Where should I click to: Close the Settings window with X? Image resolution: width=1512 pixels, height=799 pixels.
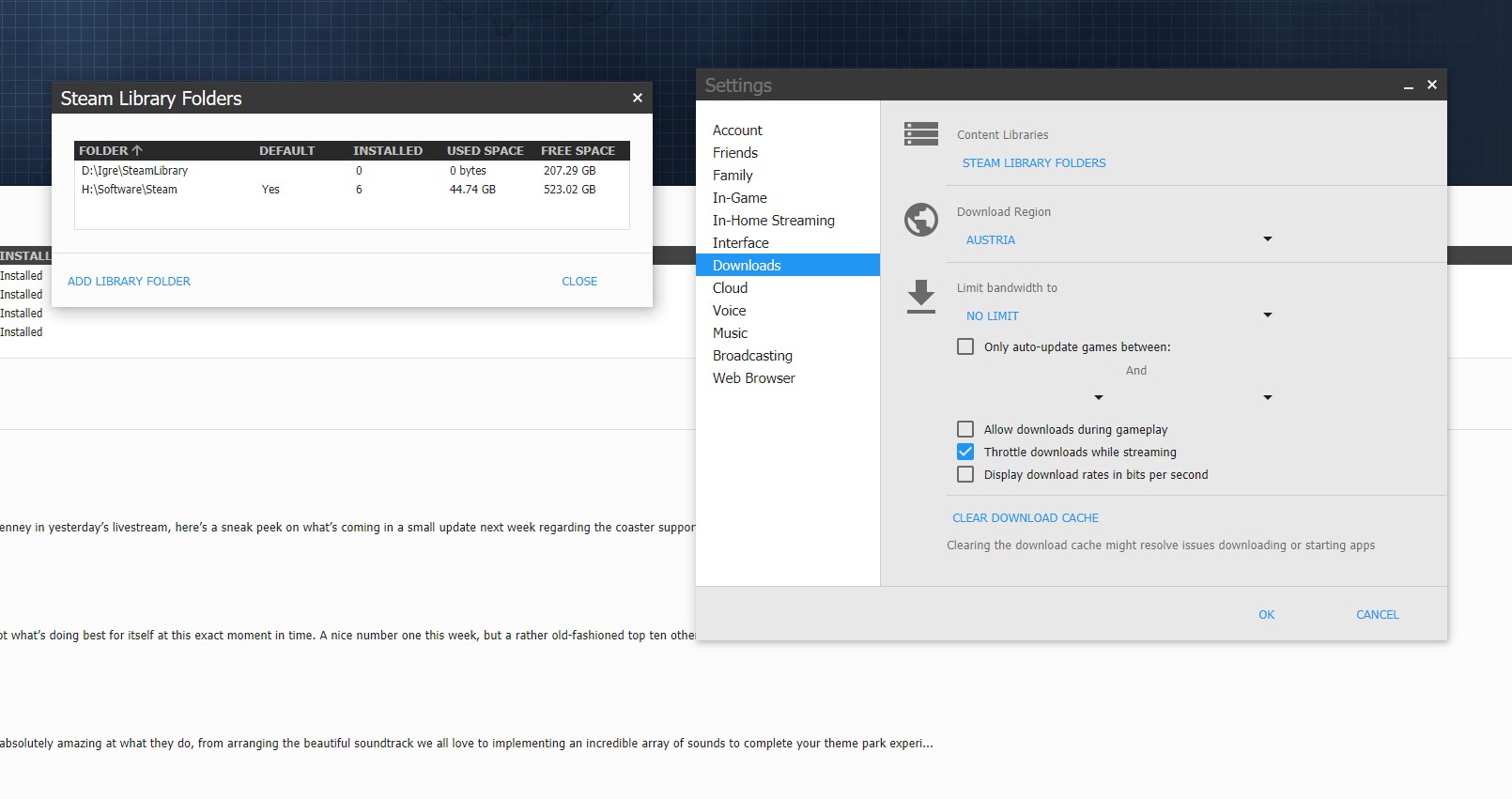1432,85
